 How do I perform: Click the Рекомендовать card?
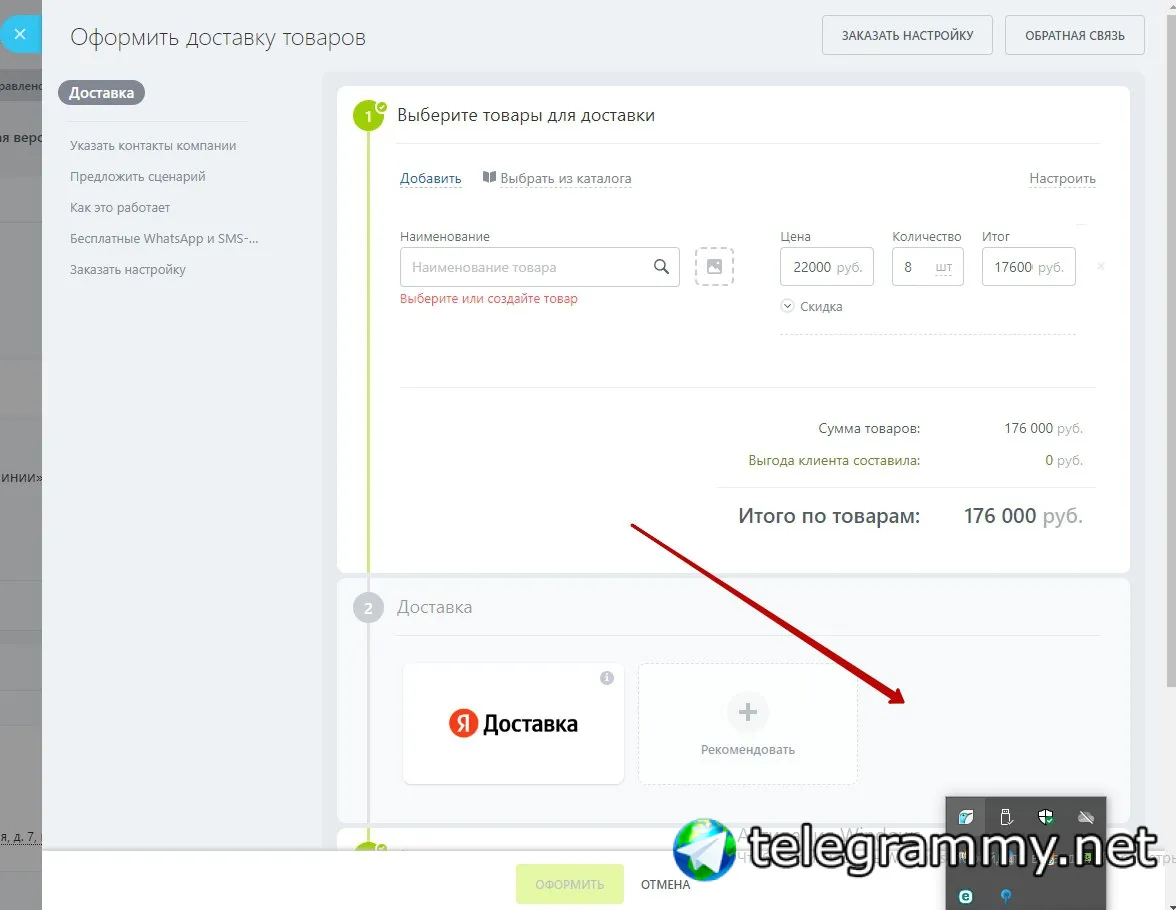(747, 724)
